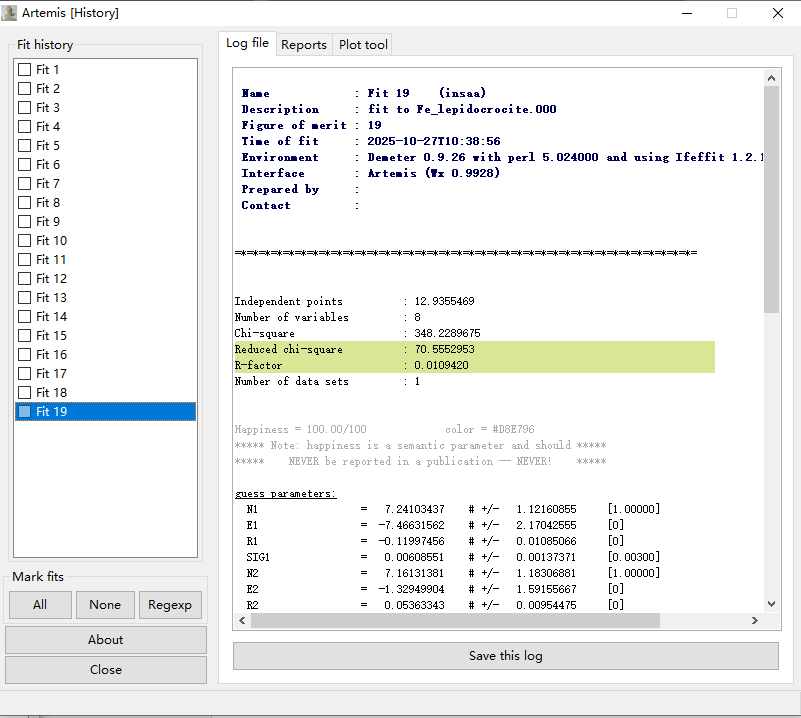The width and height of the screenshot is (801, 718).
Task: Open the Plot tool tab
Action: [363, 44]
